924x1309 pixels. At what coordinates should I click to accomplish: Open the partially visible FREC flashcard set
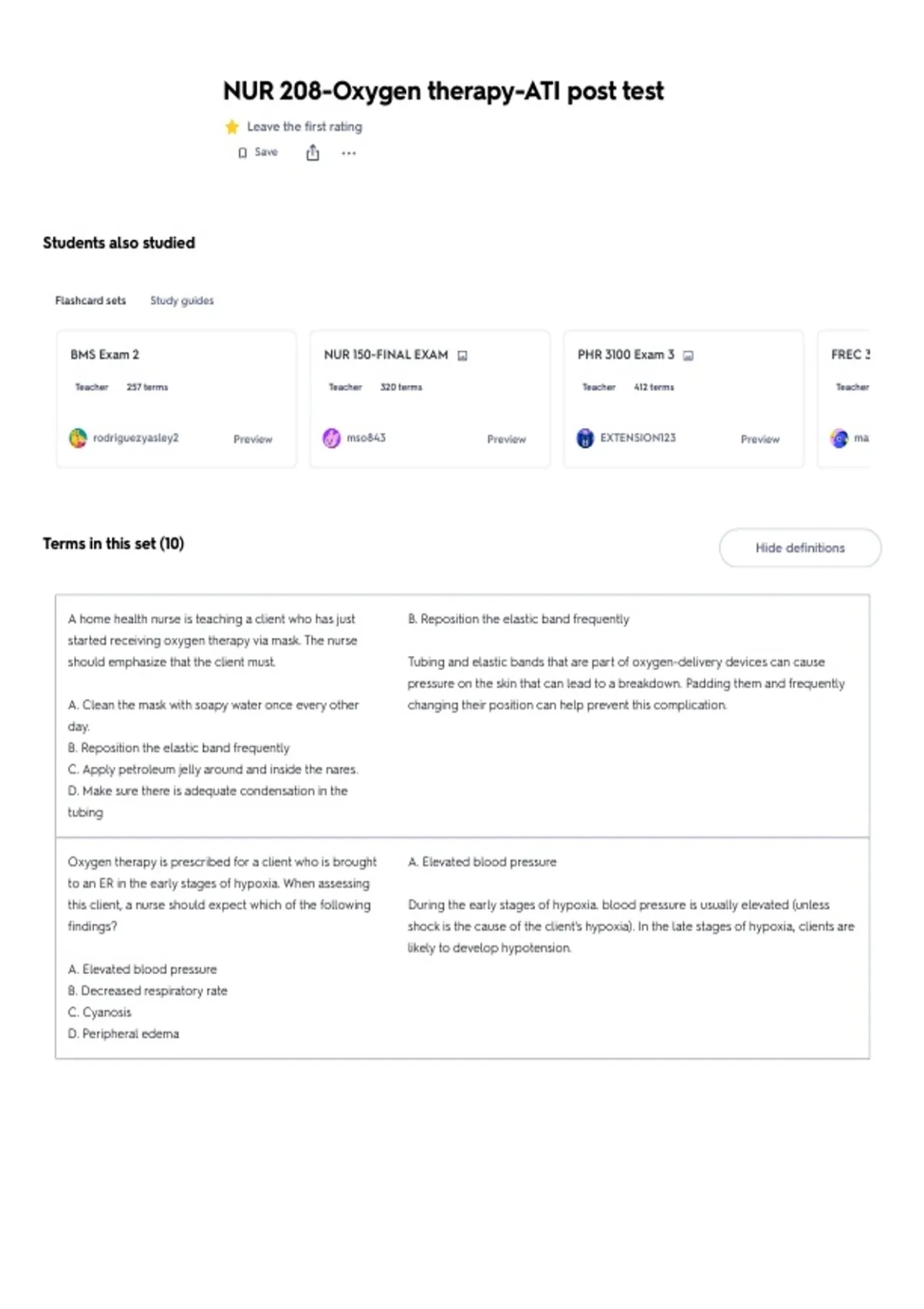pyautogui.click(x=845, y=399)
